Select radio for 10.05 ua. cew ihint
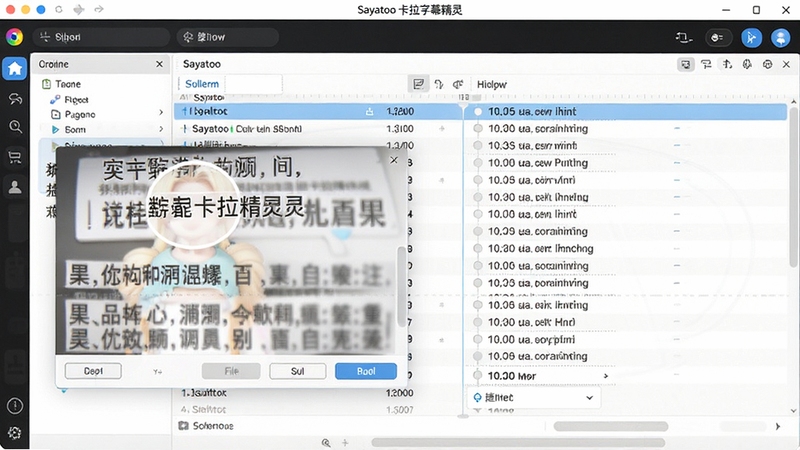The height and width of the screenshot is (450, 800). tap(478, 111)
